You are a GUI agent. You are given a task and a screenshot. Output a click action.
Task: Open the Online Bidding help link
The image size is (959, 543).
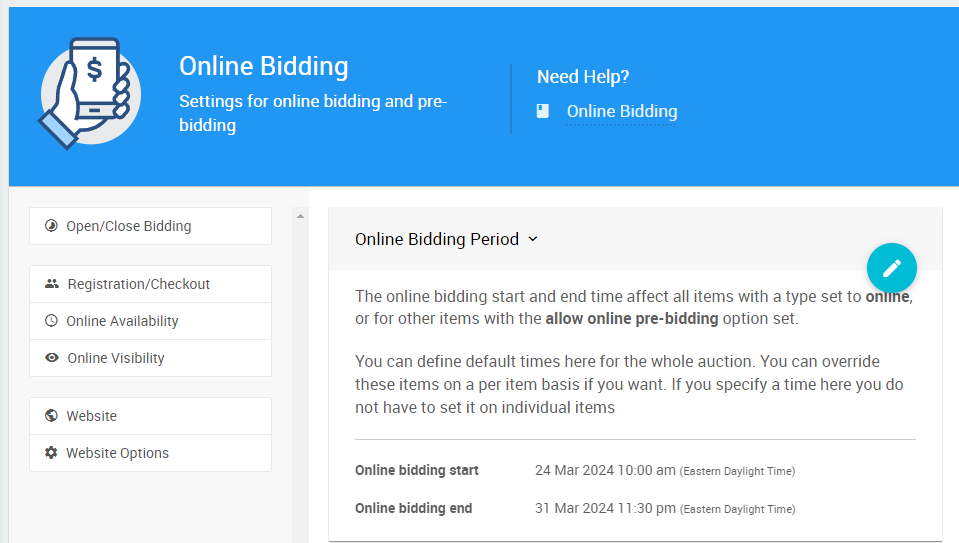(621, 112)
